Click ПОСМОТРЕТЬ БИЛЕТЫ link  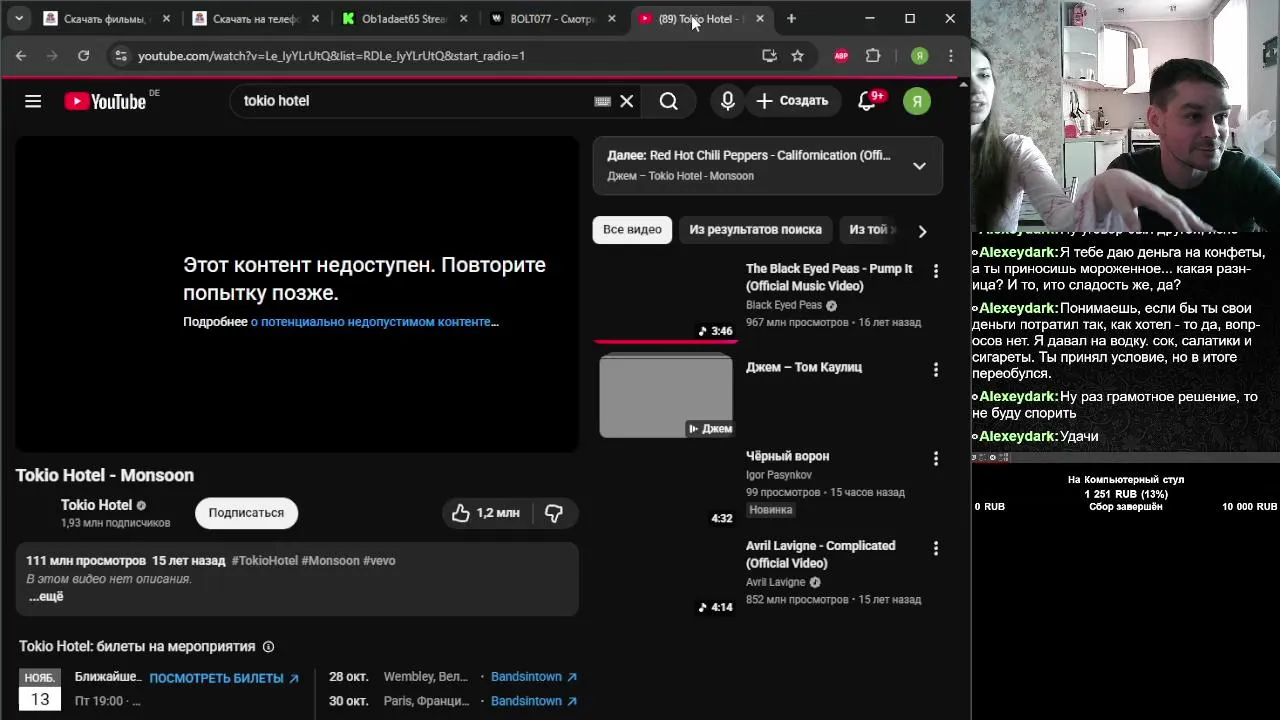coord(224,678)
